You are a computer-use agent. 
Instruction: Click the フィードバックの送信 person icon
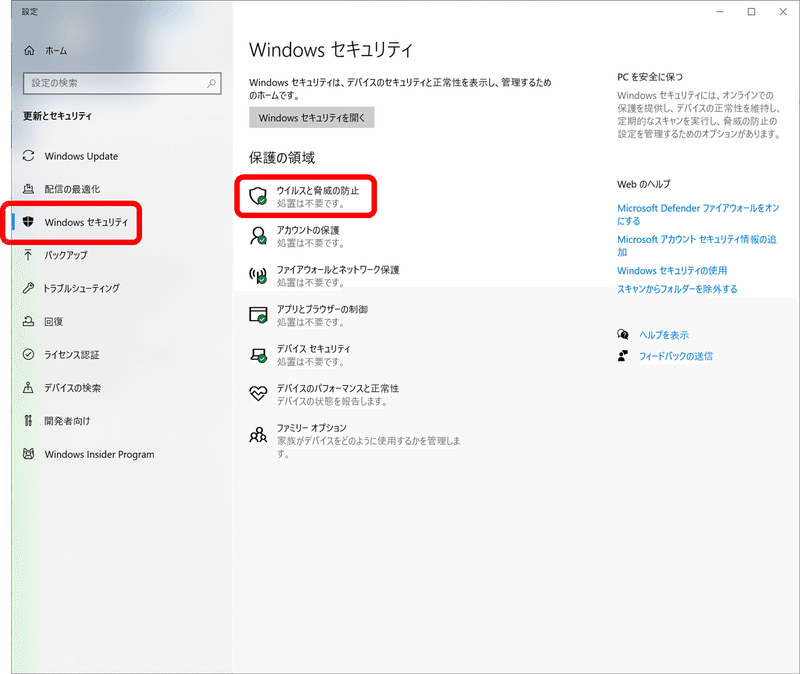(622, 356)
